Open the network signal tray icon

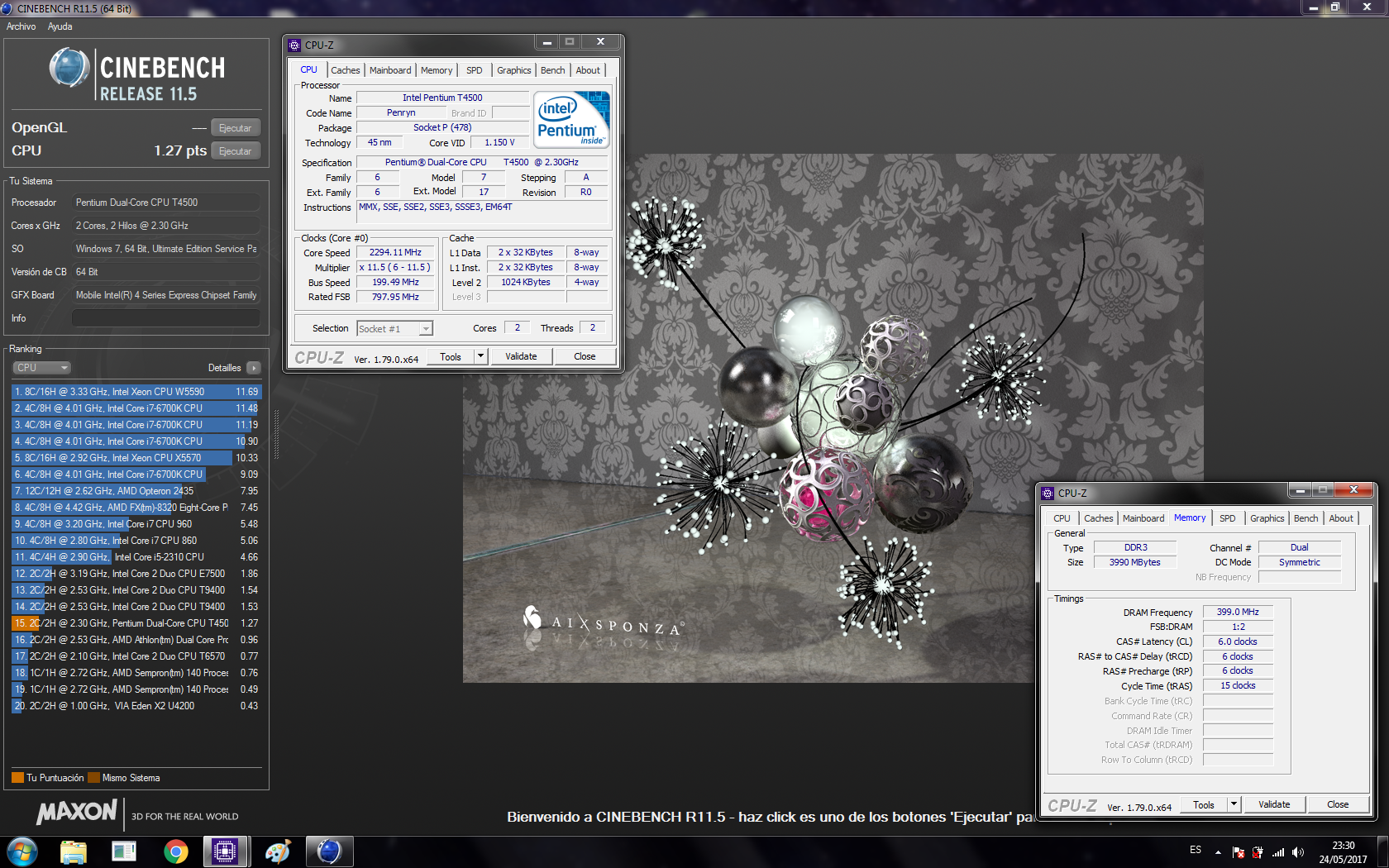[x=1278, y=852]
